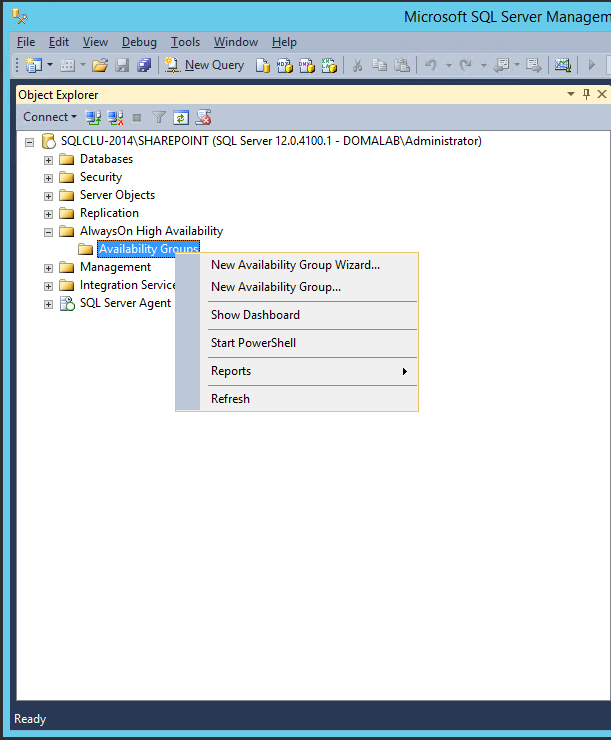Expand the Databases folder

(x=48, y=160)
